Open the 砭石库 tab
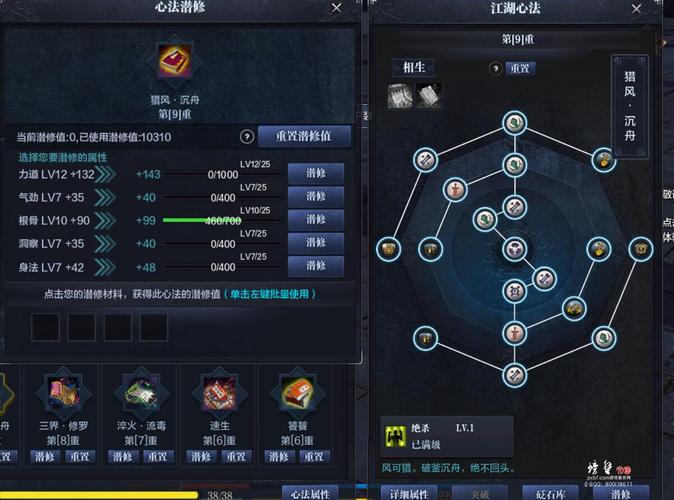 click(550, 494)
